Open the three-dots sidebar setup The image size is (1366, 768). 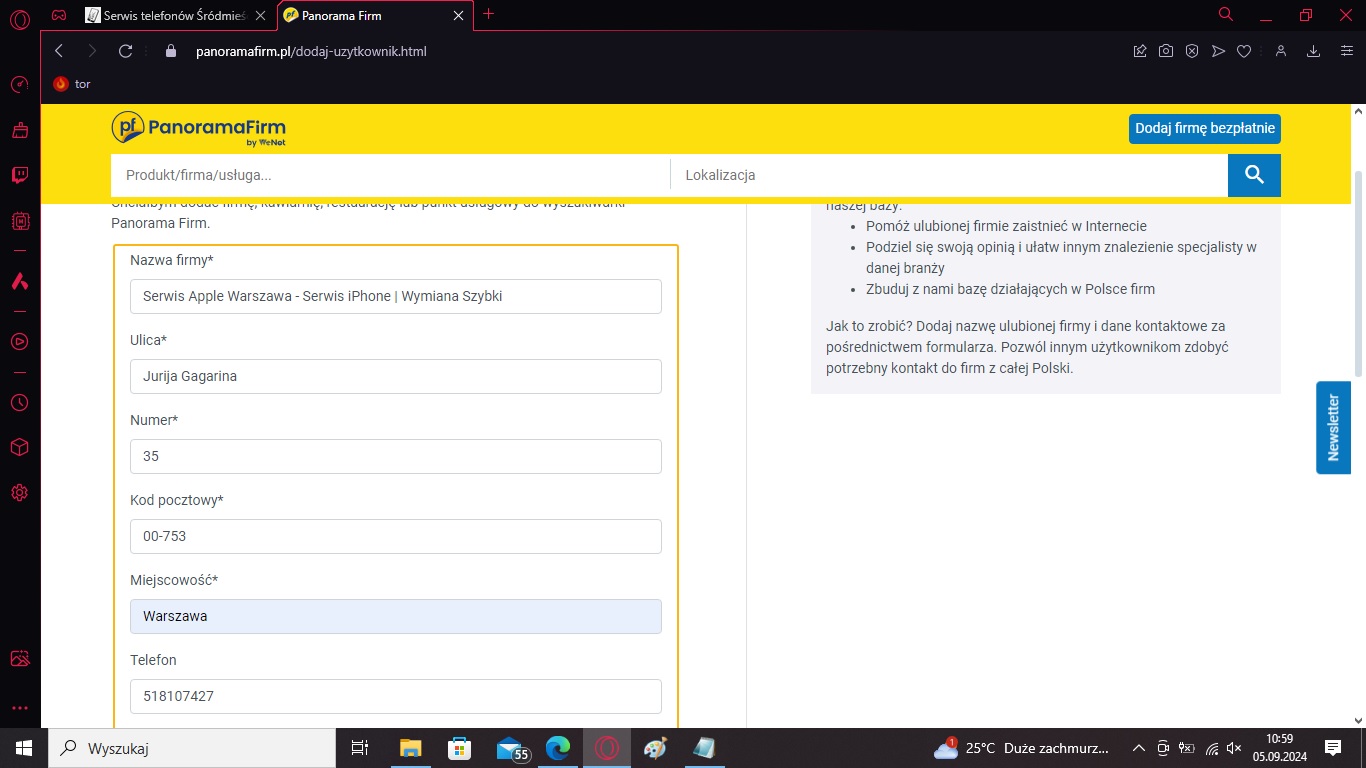coord(19,708)
